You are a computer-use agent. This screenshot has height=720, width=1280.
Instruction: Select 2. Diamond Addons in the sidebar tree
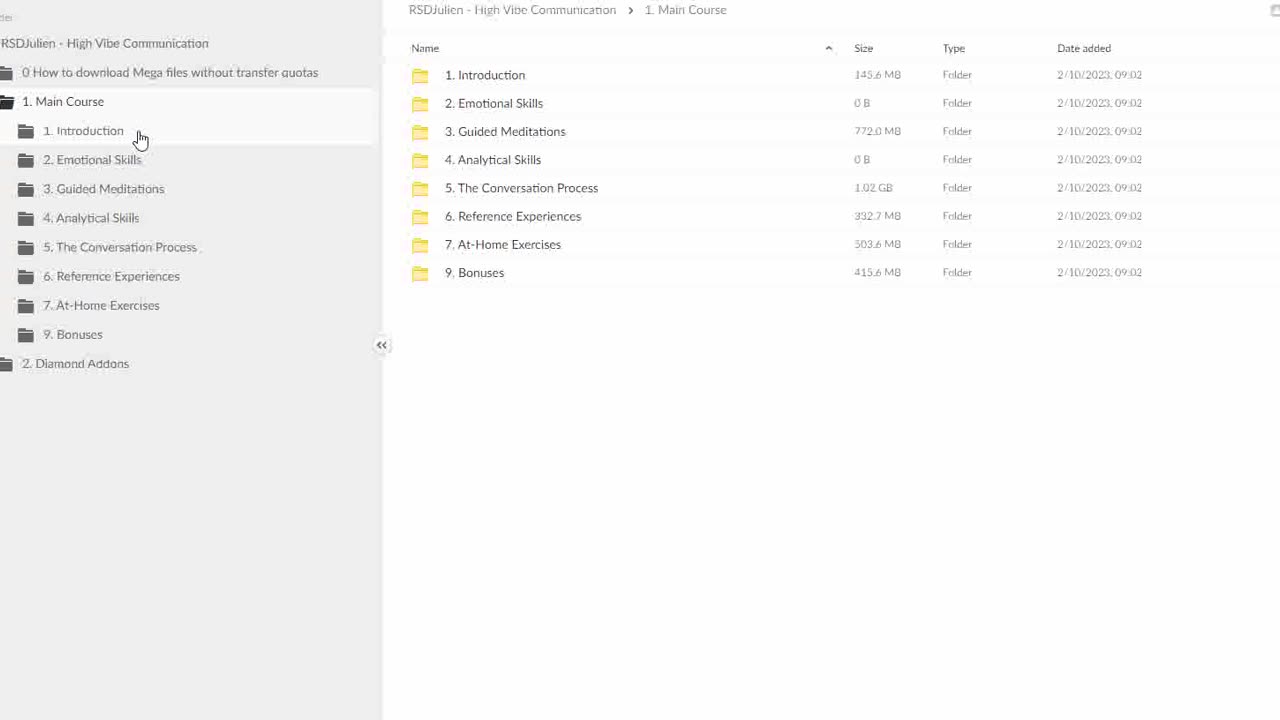coord(75,364)
